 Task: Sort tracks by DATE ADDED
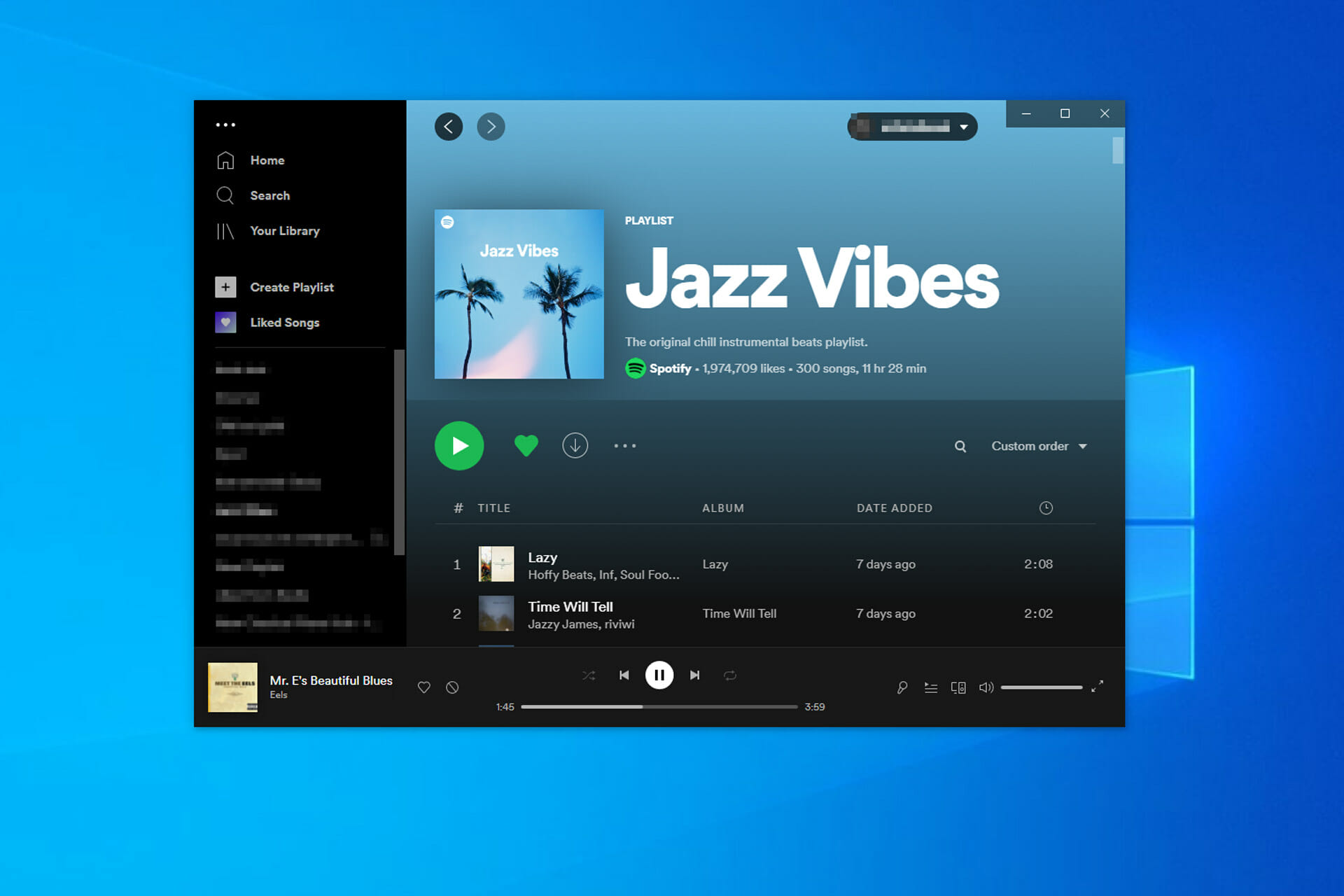(895, 507)
